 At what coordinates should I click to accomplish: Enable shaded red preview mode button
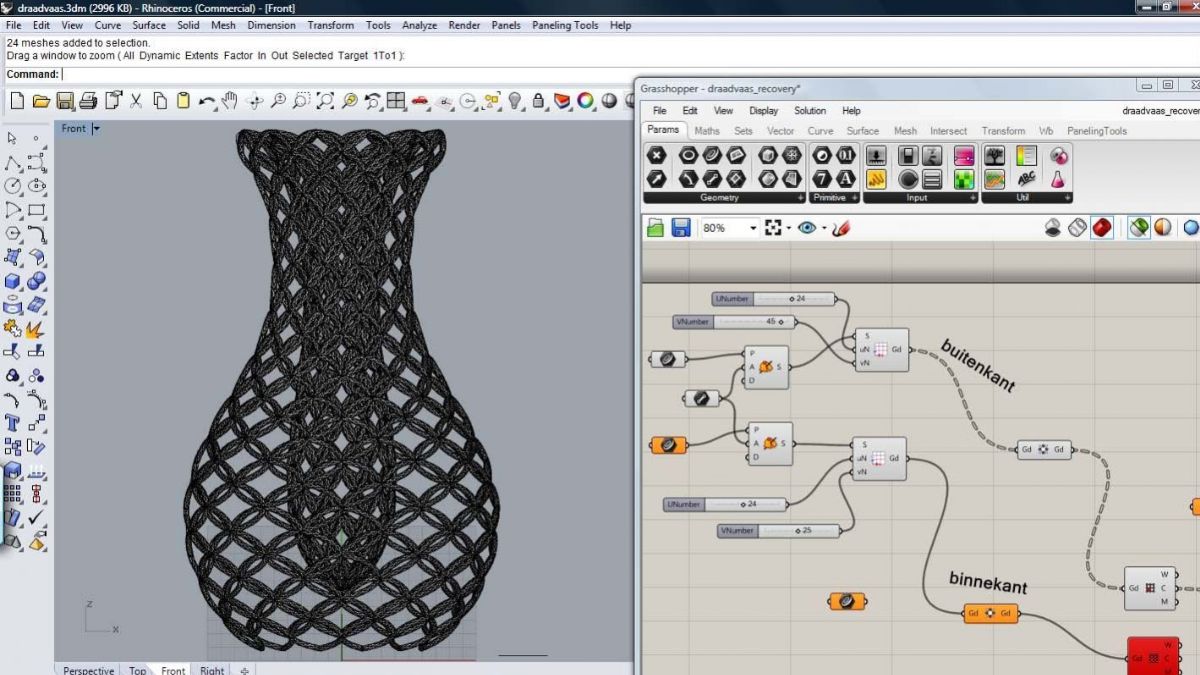click(x=1102, y=228)
